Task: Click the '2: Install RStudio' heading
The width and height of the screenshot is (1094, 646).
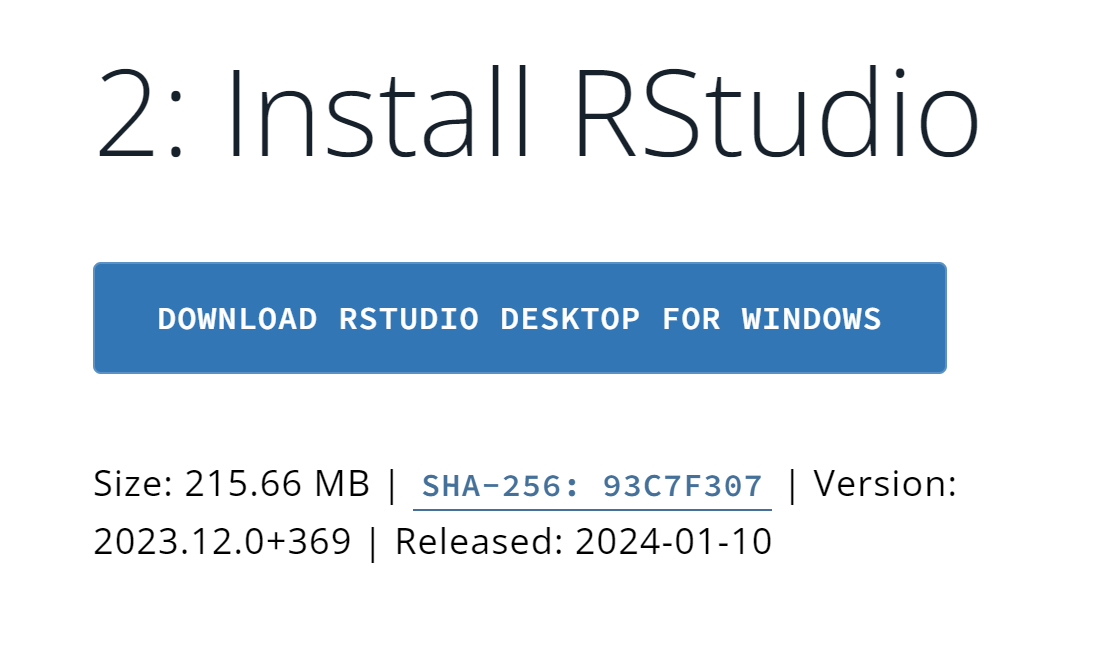Action: click(537, 111)
